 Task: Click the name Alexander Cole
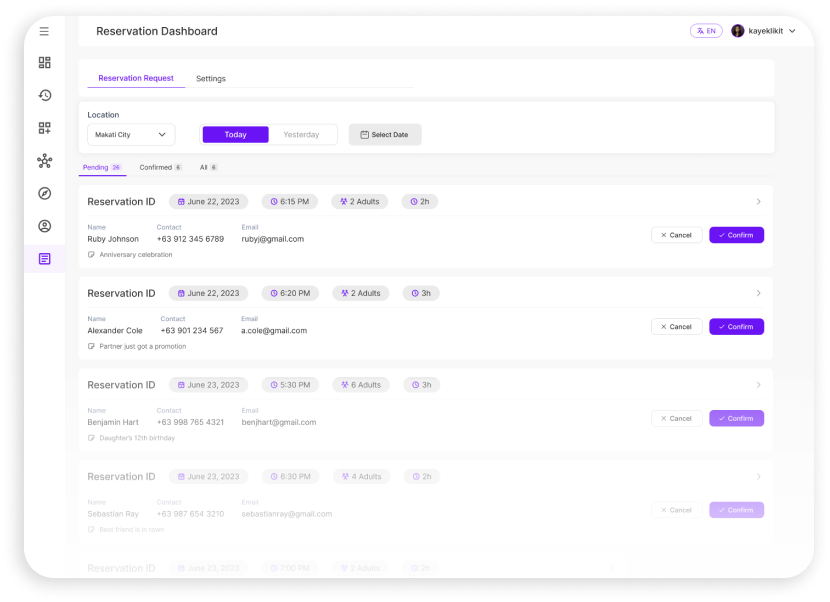[x=115, y=330]
